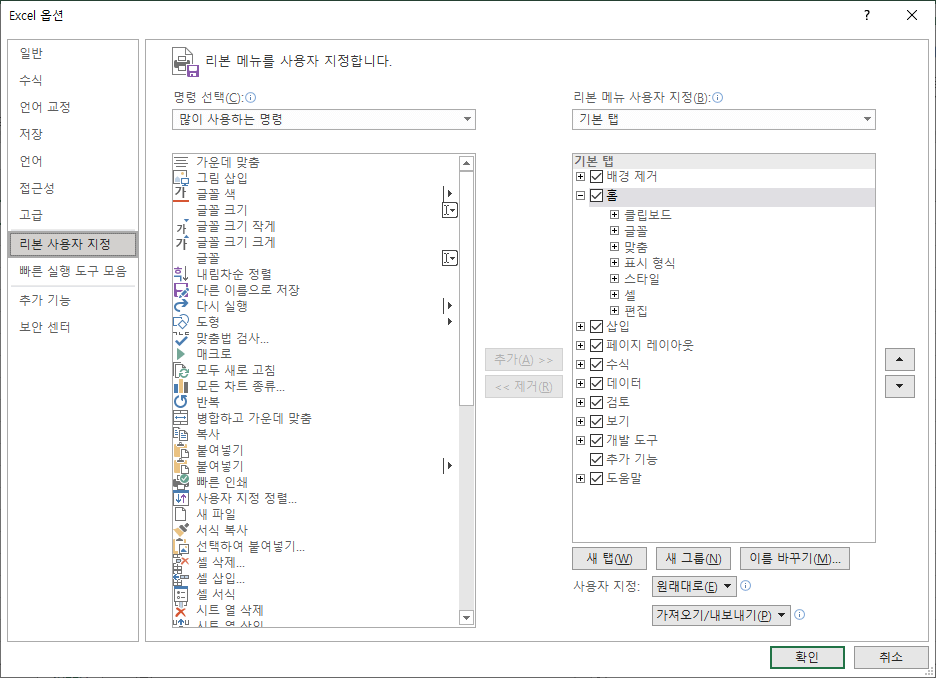Open the 리본 메뉴 사용자 지정 dropdown

pos(723,119)
